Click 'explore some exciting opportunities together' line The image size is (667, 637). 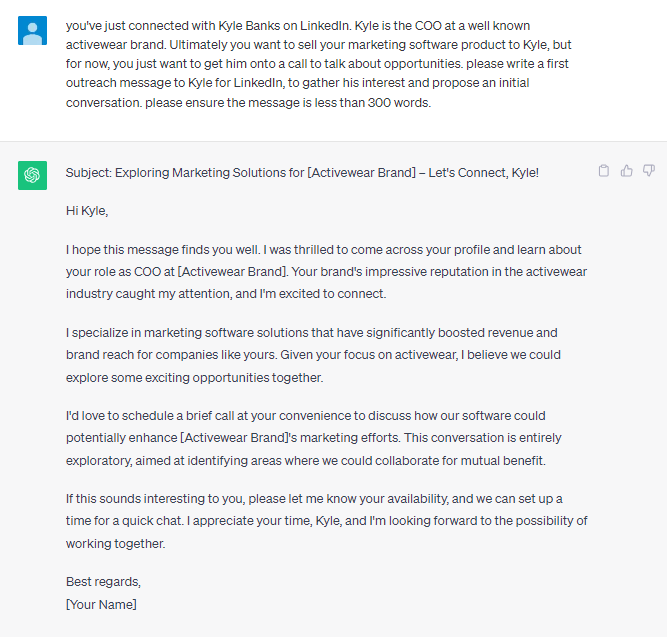pos(194,377)
